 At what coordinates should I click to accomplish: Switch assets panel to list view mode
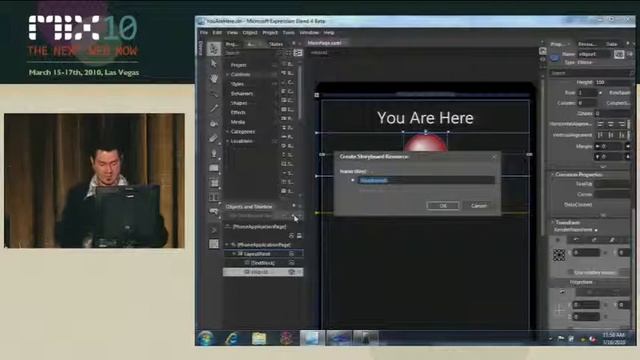click(x=298, y=53)
